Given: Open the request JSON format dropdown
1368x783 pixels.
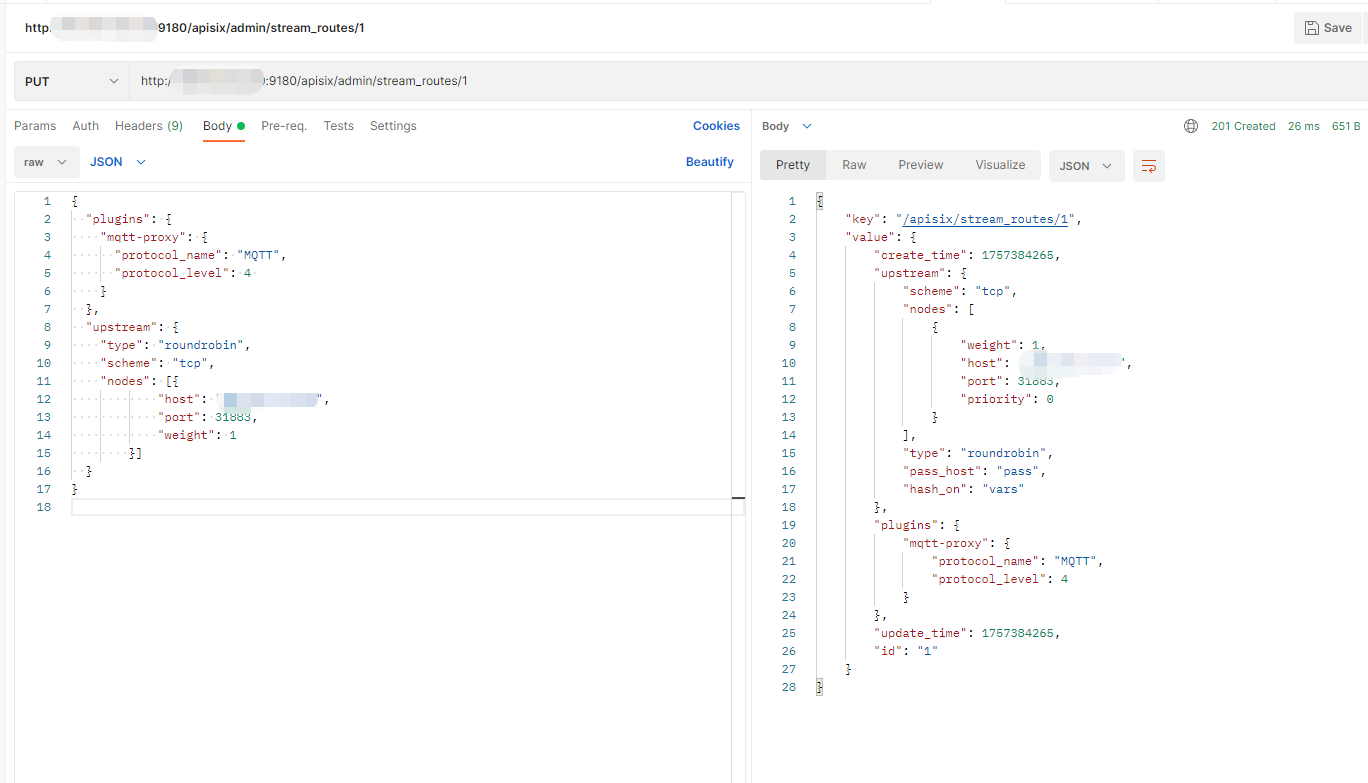Looking at the screenshot, I should point(118,162).
